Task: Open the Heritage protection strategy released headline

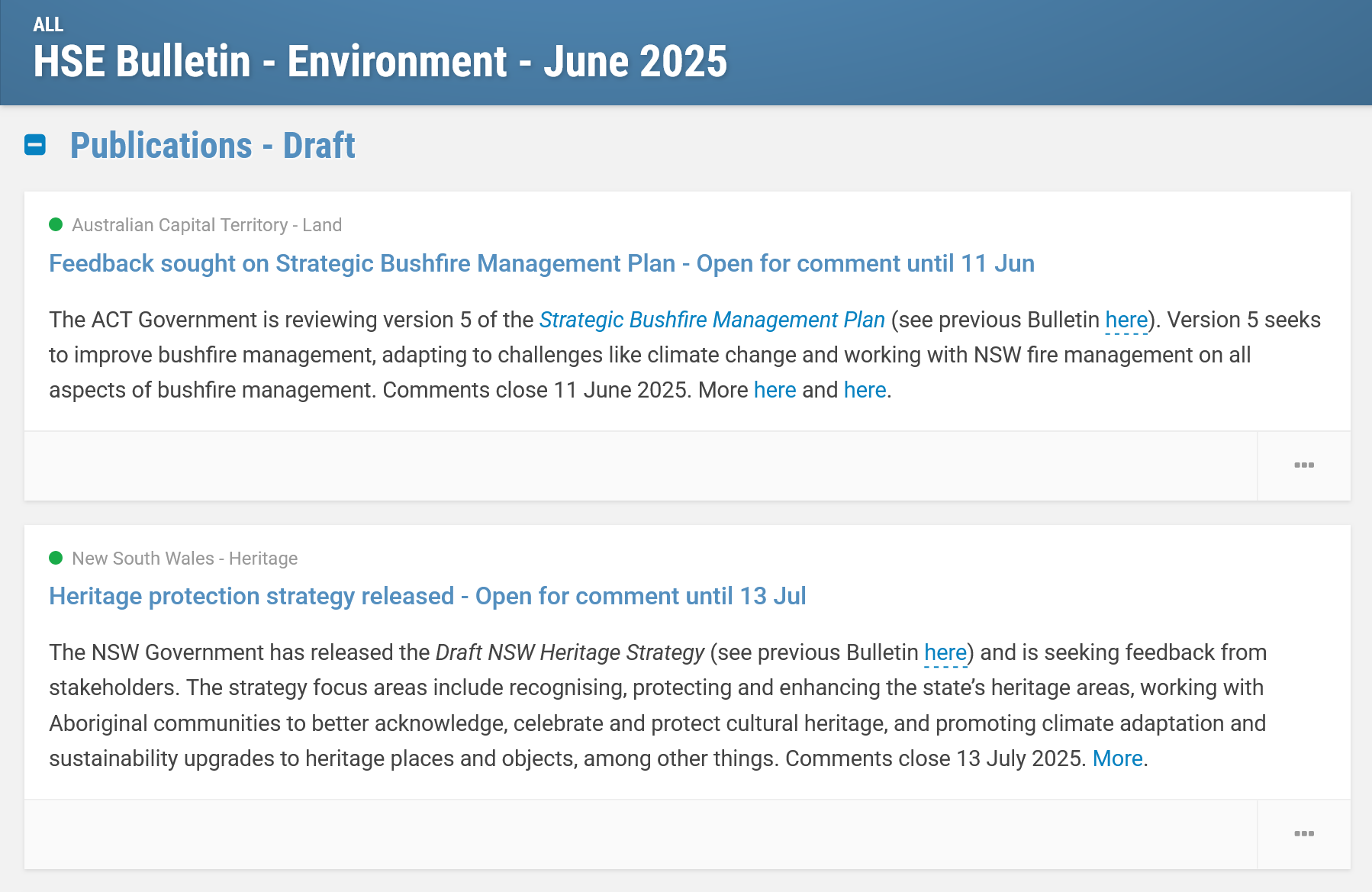Action: (427, 596)
